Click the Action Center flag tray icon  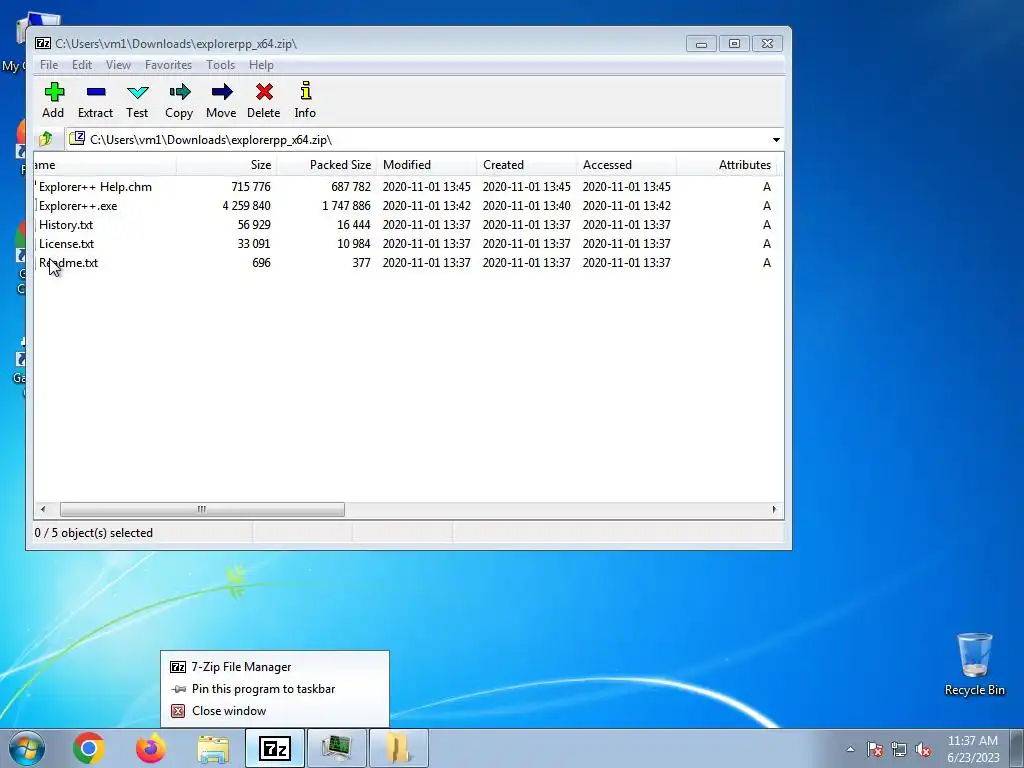click(x=875, y=749)
